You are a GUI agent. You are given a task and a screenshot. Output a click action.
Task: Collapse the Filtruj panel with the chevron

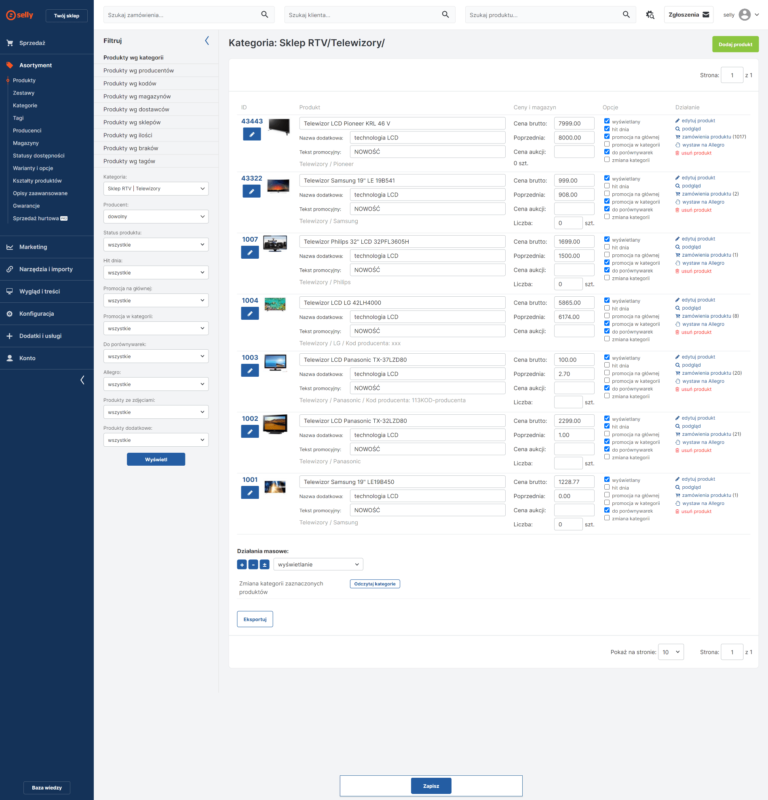[x=207, y=41]
